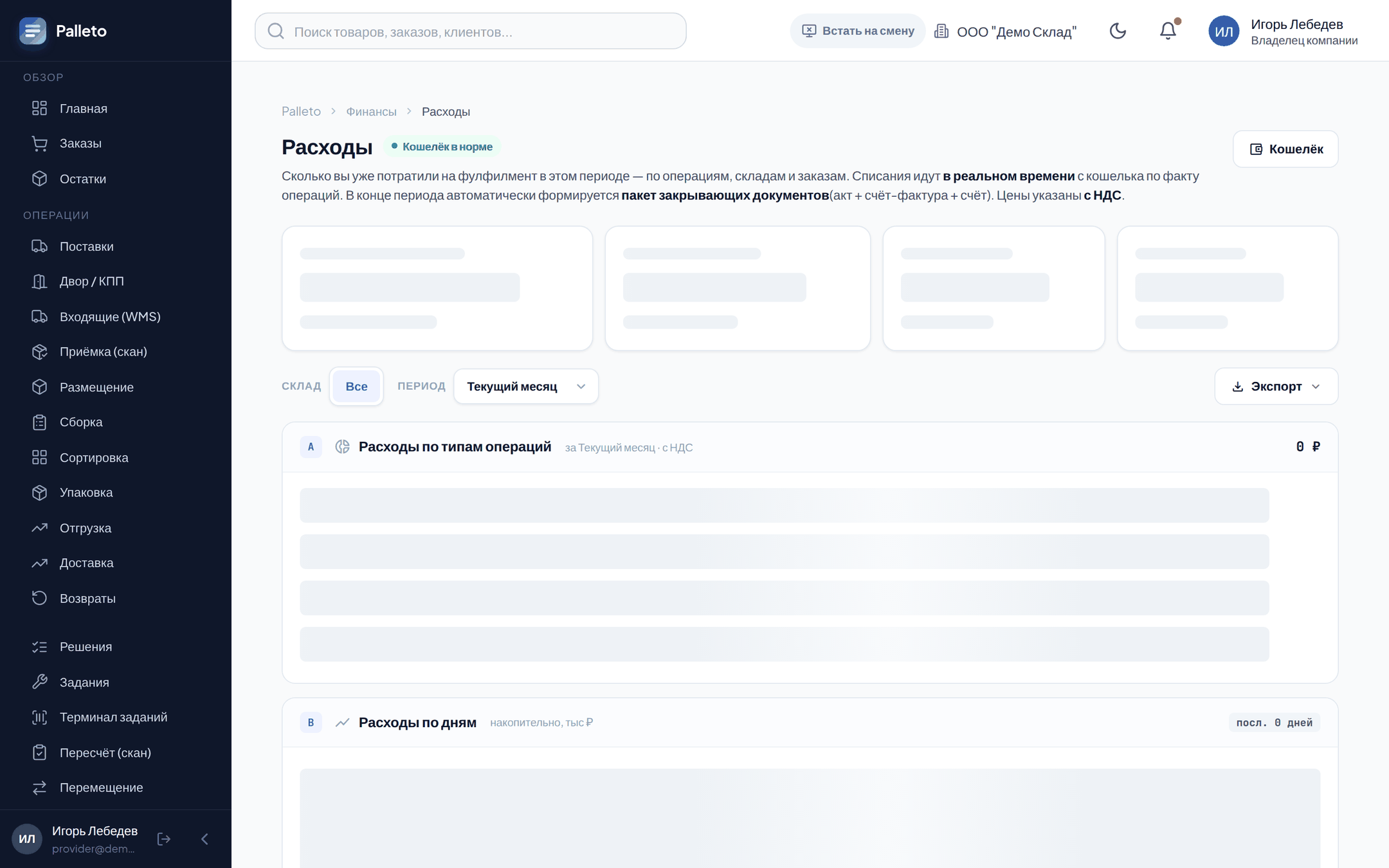Open Поставки in sidebar
1389x868 pixels.
click(x=116, y=246)
